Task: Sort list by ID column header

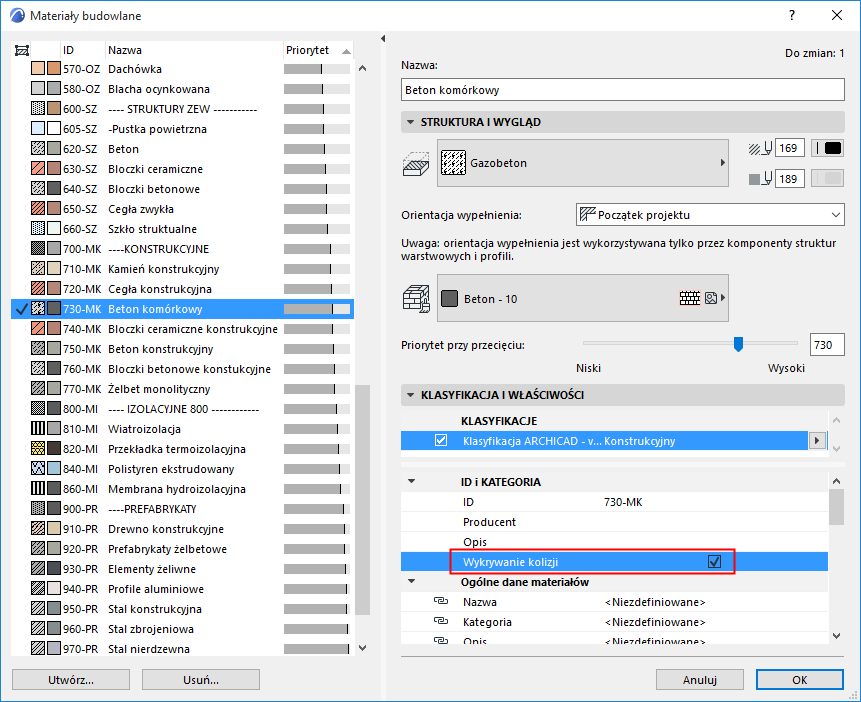Action: (82, 50)
